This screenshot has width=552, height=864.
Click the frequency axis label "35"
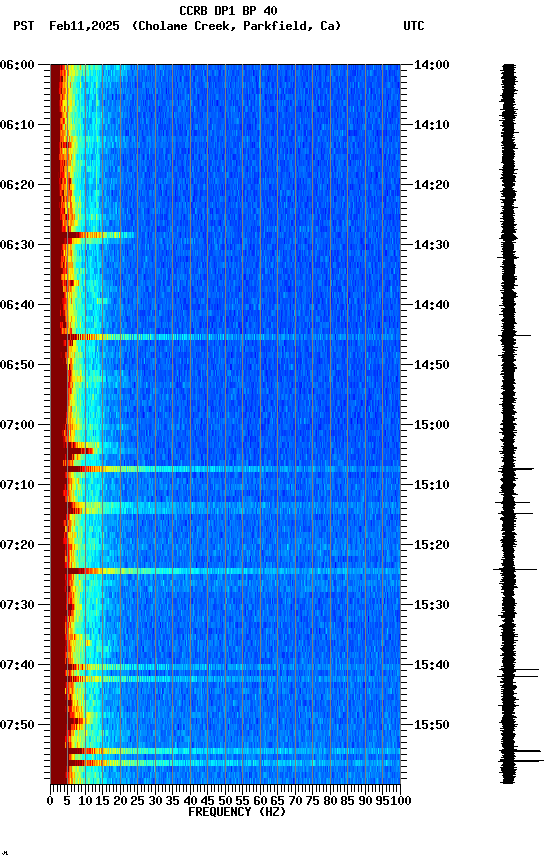pos(173,801)
